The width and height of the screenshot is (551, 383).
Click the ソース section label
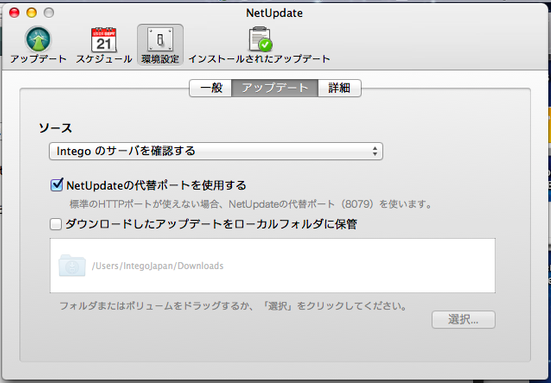tap(55, 128)
